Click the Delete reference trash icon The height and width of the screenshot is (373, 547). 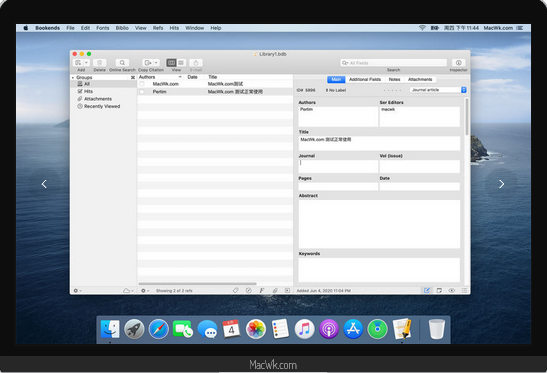(x=99, y=63)
